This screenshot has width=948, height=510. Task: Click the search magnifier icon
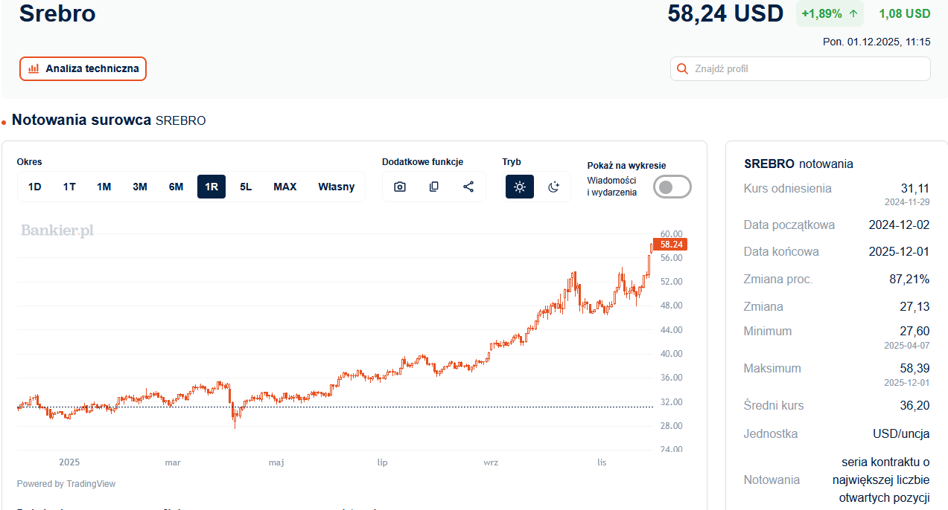[683, 69]
